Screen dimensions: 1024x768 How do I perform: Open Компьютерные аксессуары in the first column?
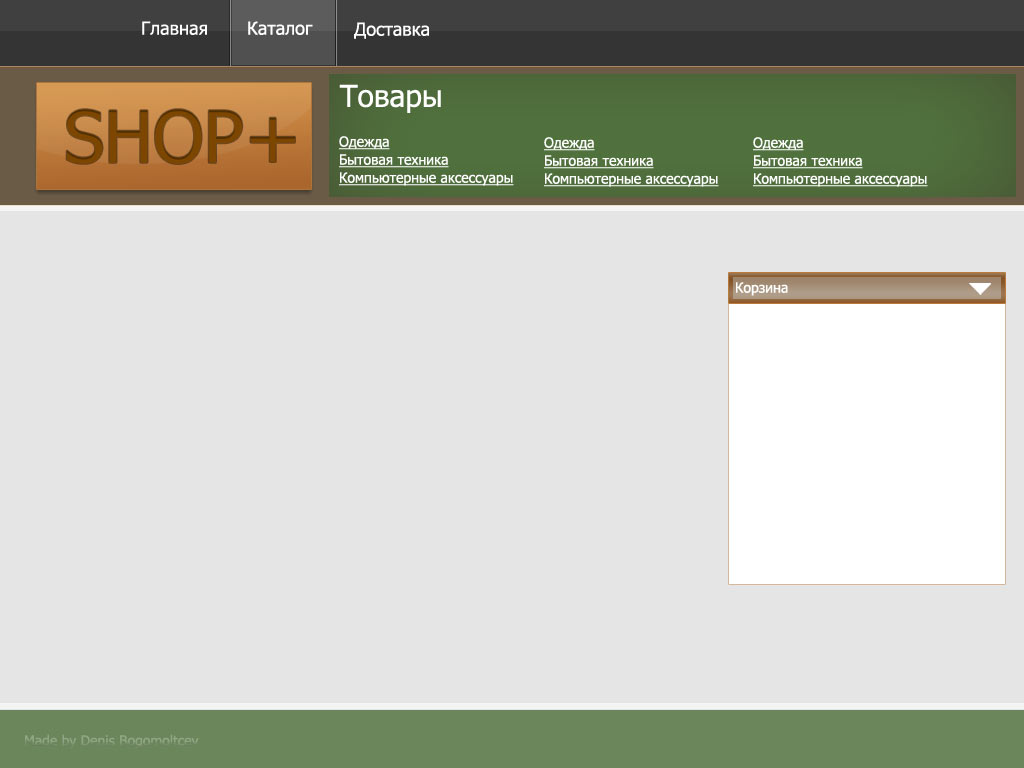pos(426,178)
